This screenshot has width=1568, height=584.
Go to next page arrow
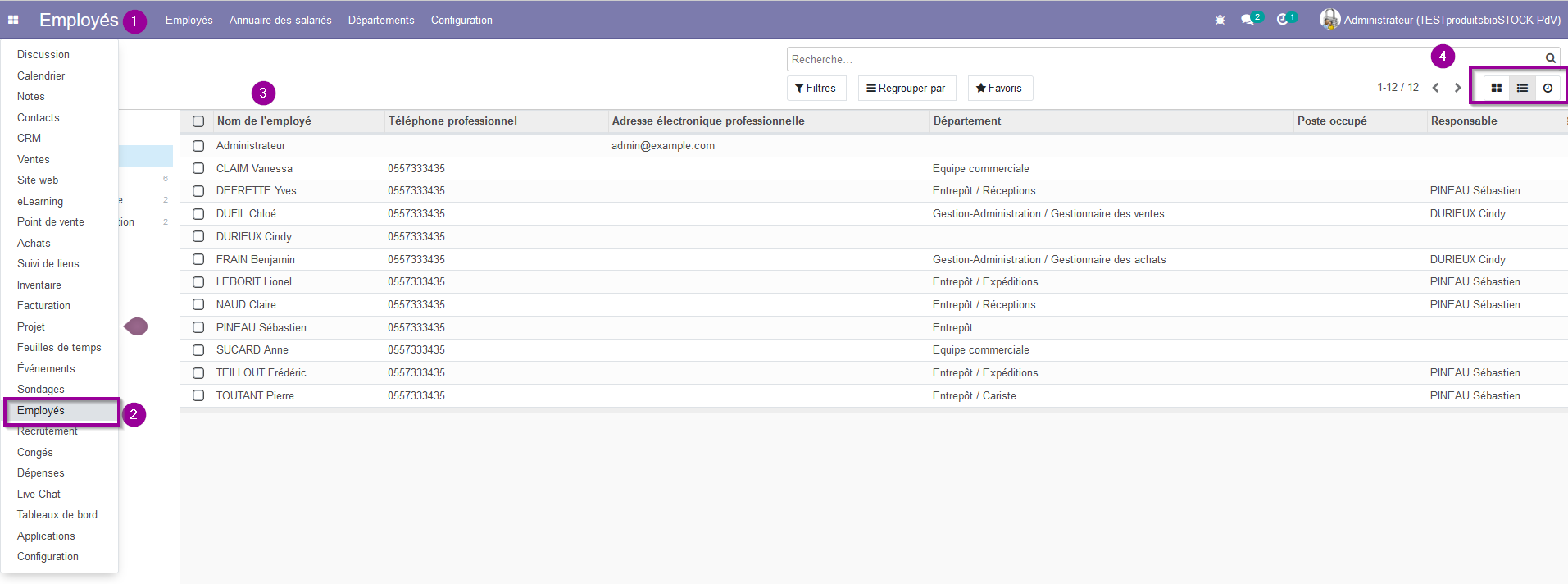[1457, 88]
